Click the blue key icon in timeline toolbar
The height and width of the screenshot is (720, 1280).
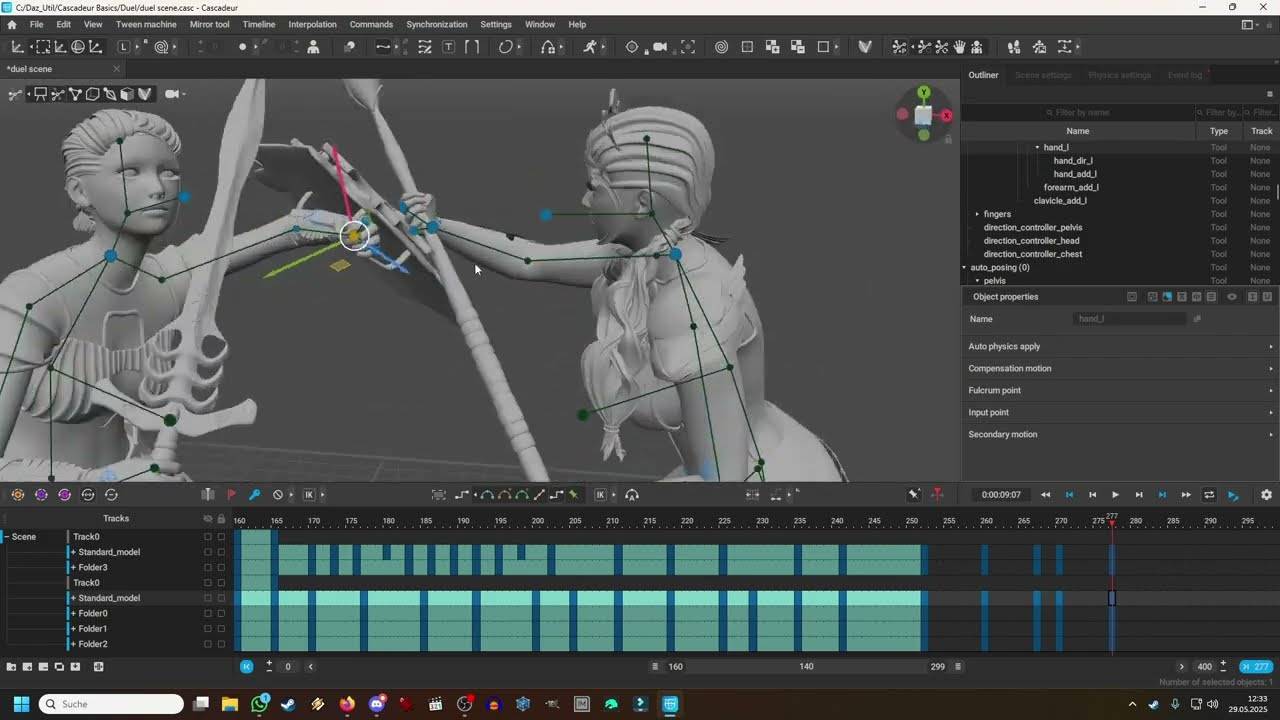[254, 495]
